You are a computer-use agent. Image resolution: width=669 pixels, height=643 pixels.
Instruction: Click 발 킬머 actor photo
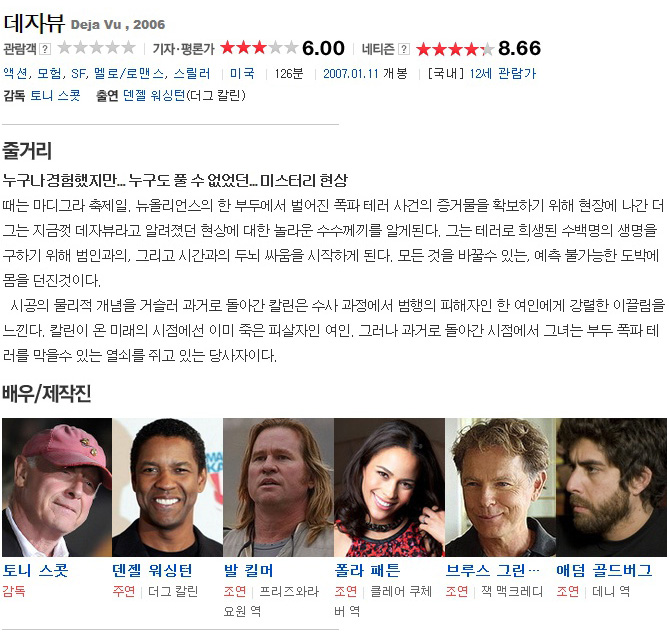pyautogui.click(x=279, y=487)
